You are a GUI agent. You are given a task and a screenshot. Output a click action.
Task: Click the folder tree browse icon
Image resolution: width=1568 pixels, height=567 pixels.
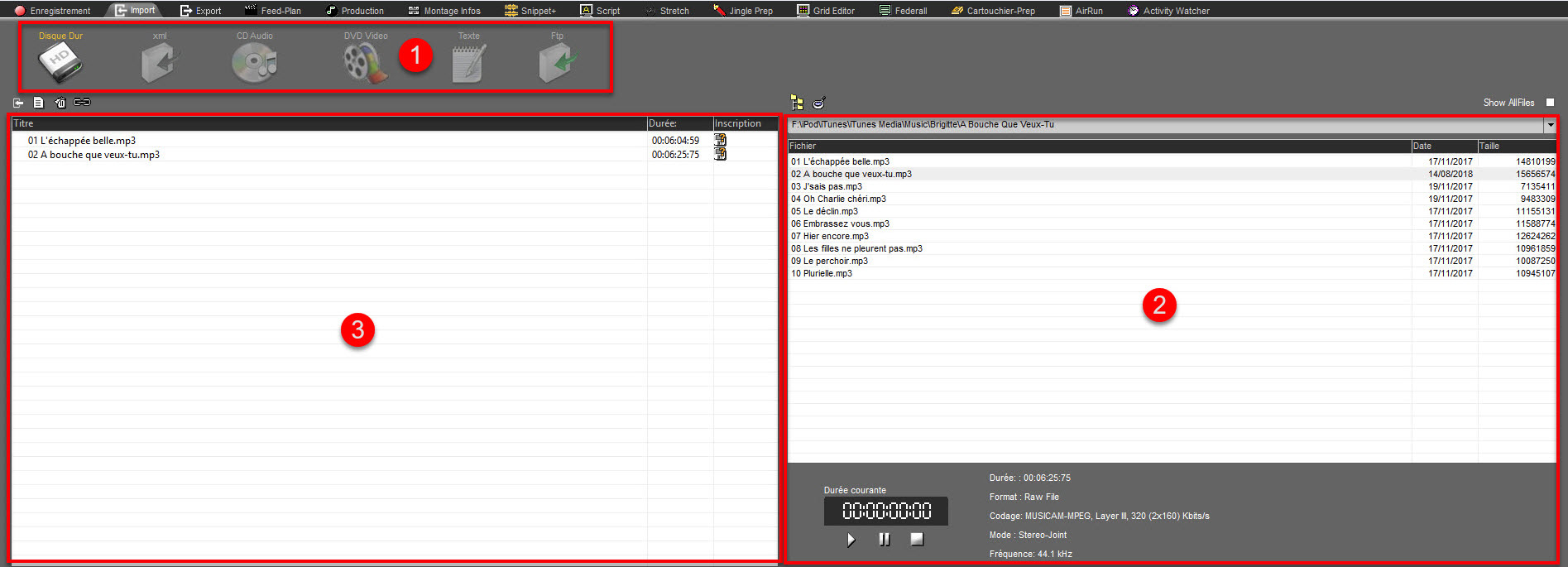pos(797,103)
